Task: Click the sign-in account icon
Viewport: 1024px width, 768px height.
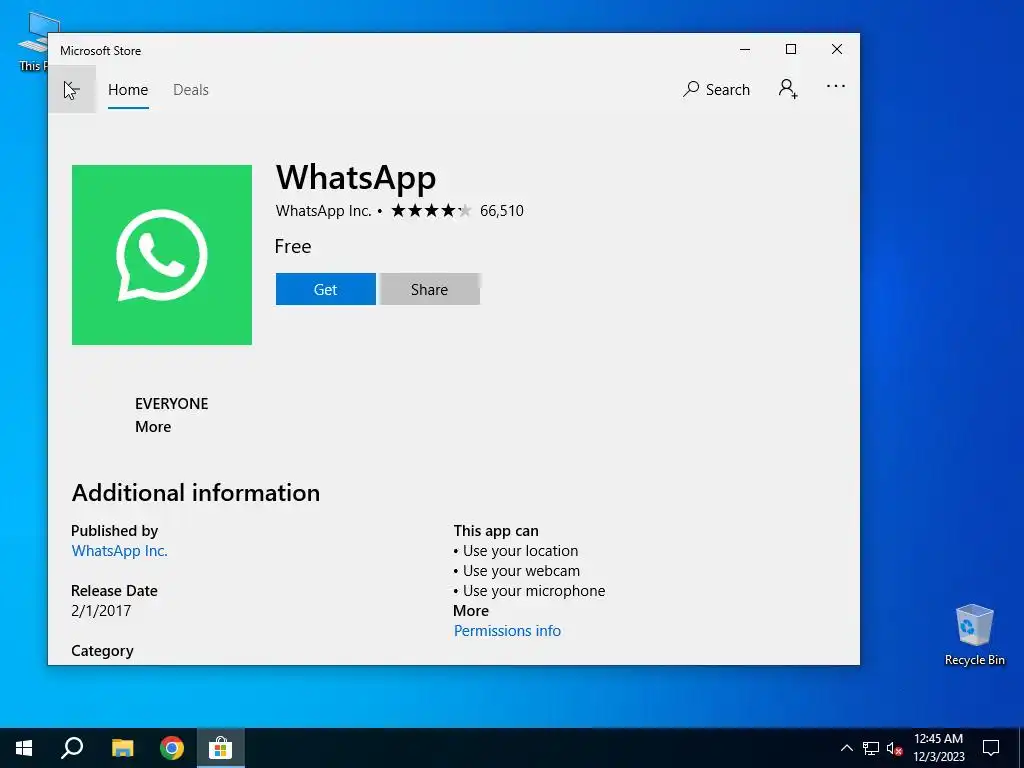Action: [x=788, y=88]
